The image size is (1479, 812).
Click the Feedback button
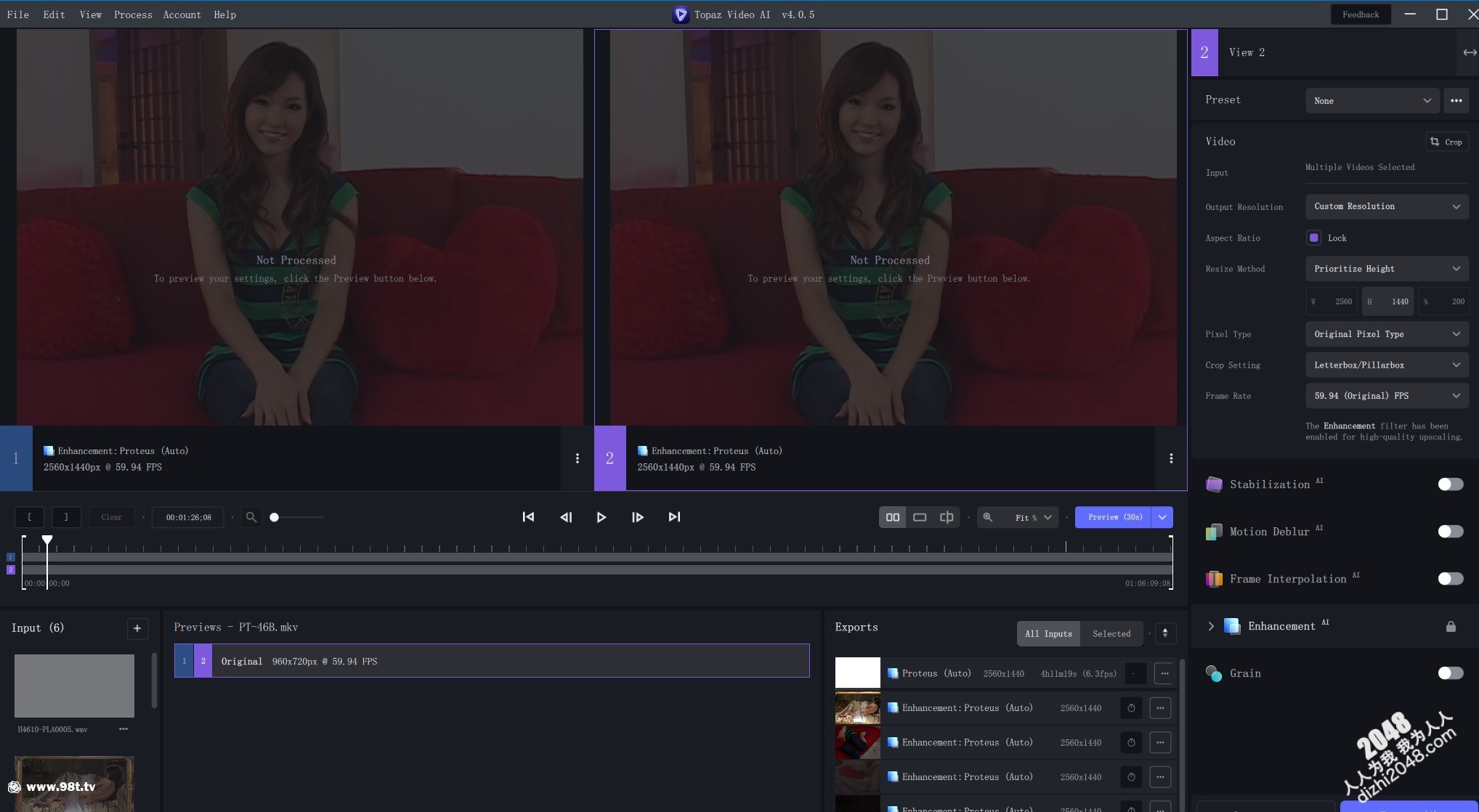[x=1361, y=15]
